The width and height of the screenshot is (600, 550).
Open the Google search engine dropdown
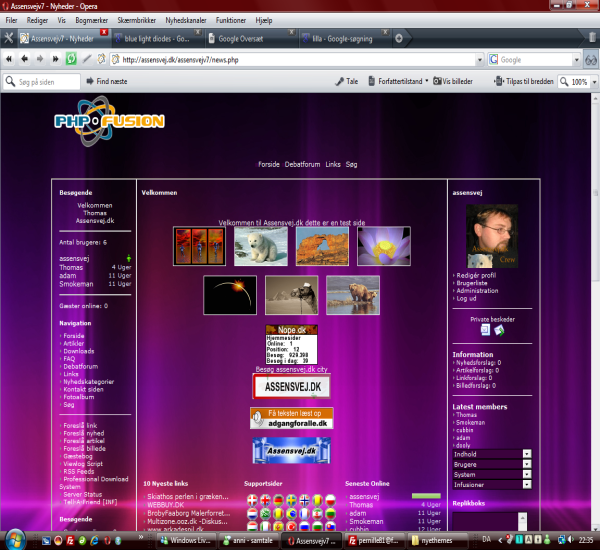tap(576, 60)
